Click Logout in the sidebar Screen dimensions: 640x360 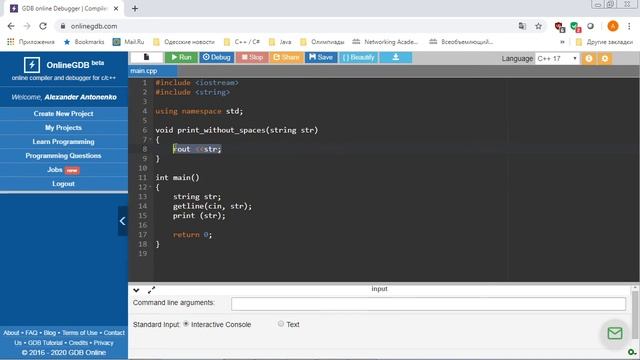(64, 184)
